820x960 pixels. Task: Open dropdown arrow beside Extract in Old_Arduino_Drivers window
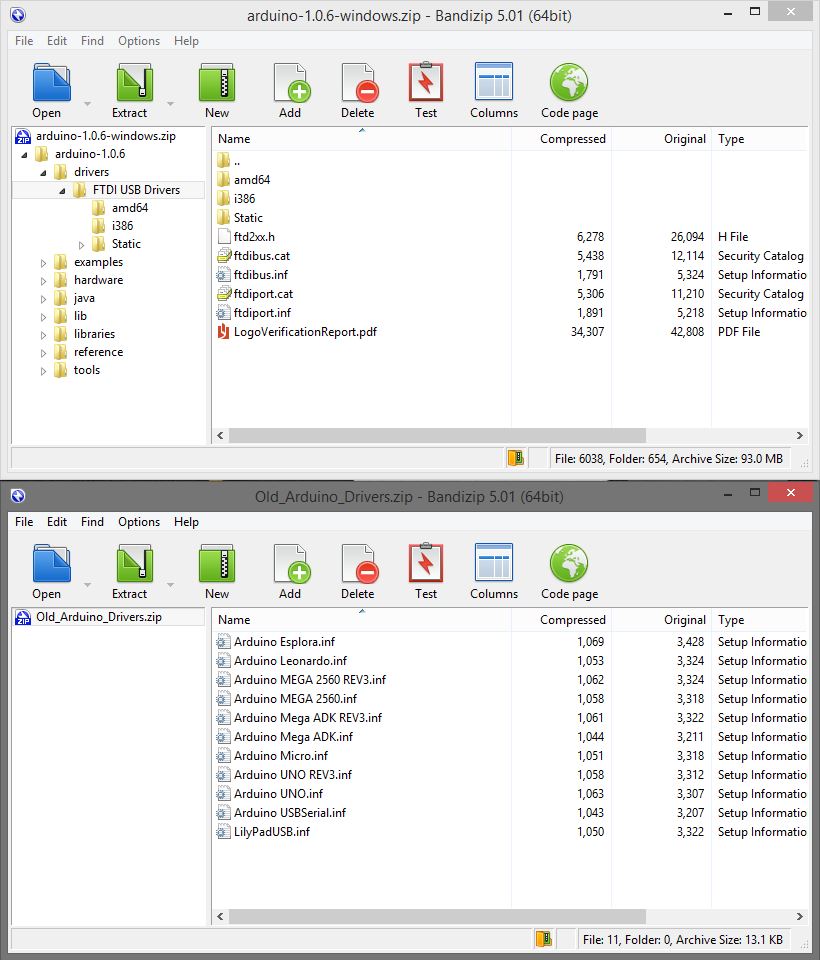(170, 585)
